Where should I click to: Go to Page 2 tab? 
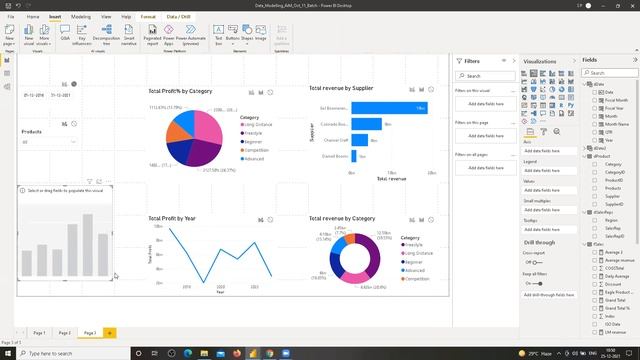point(64,333)
